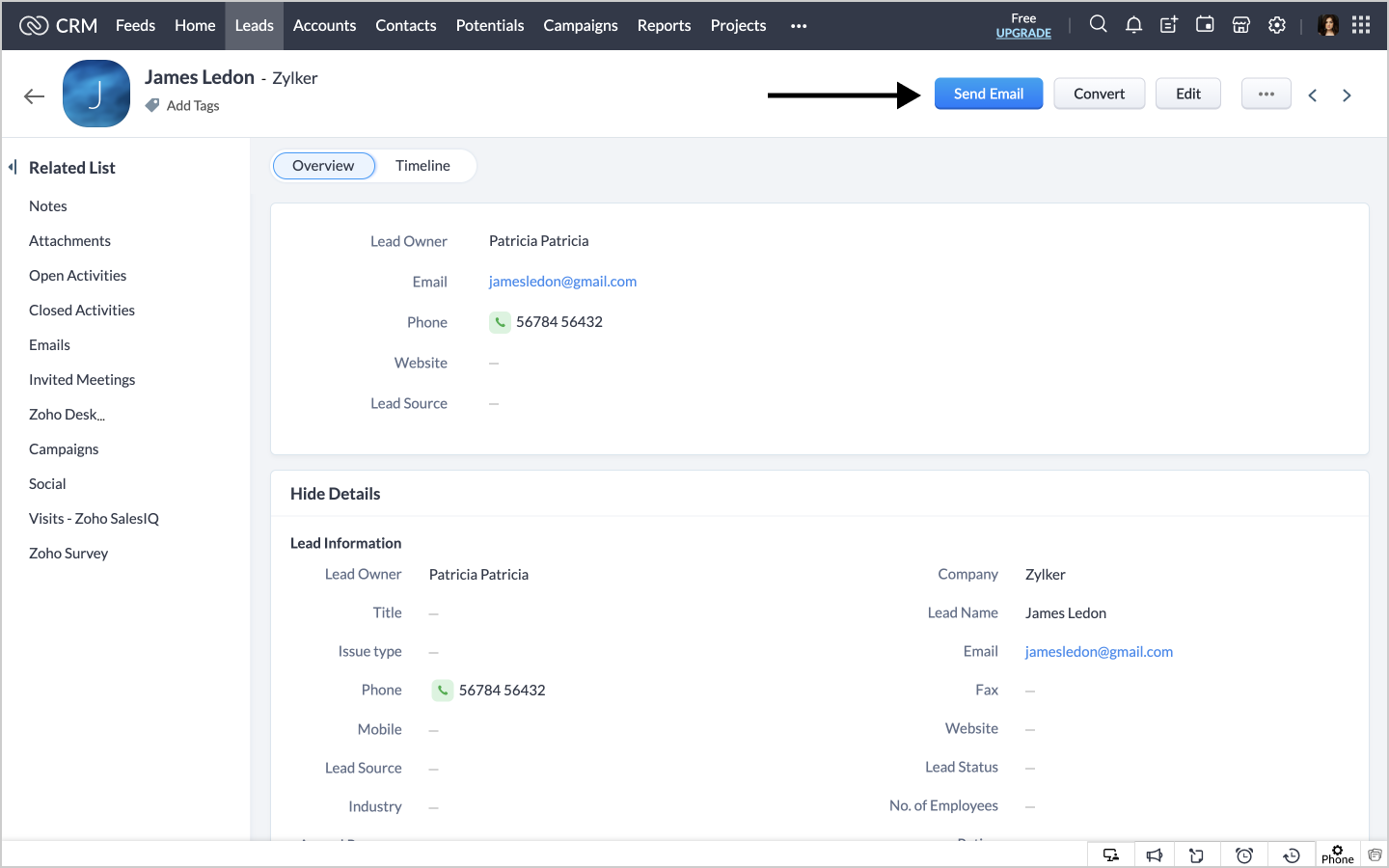1389x868 pixels.
Task: Open the calendar icon in header
Action: [x=1205, y=25]
